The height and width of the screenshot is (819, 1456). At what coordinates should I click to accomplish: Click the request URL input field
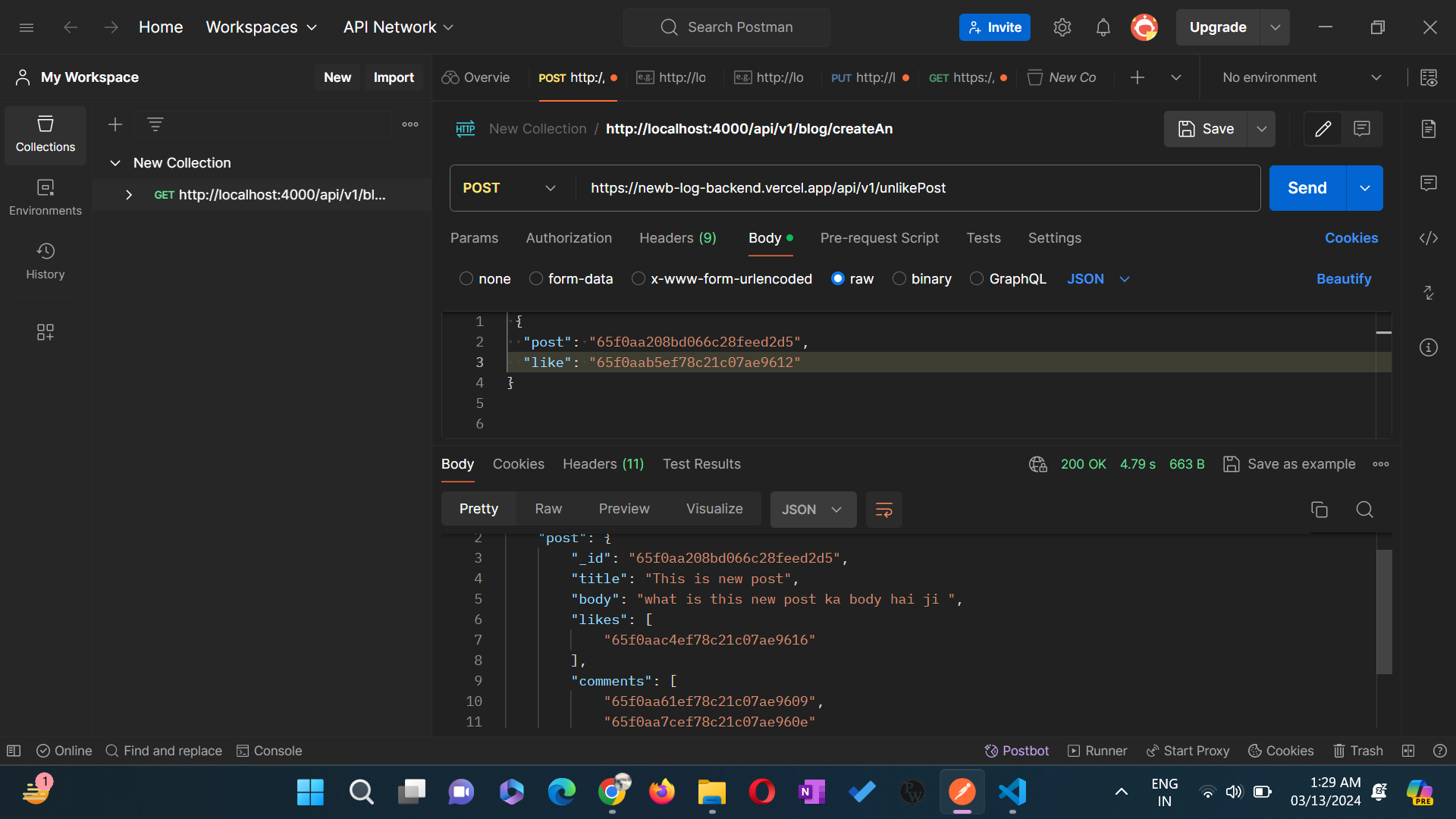point(910,187)
